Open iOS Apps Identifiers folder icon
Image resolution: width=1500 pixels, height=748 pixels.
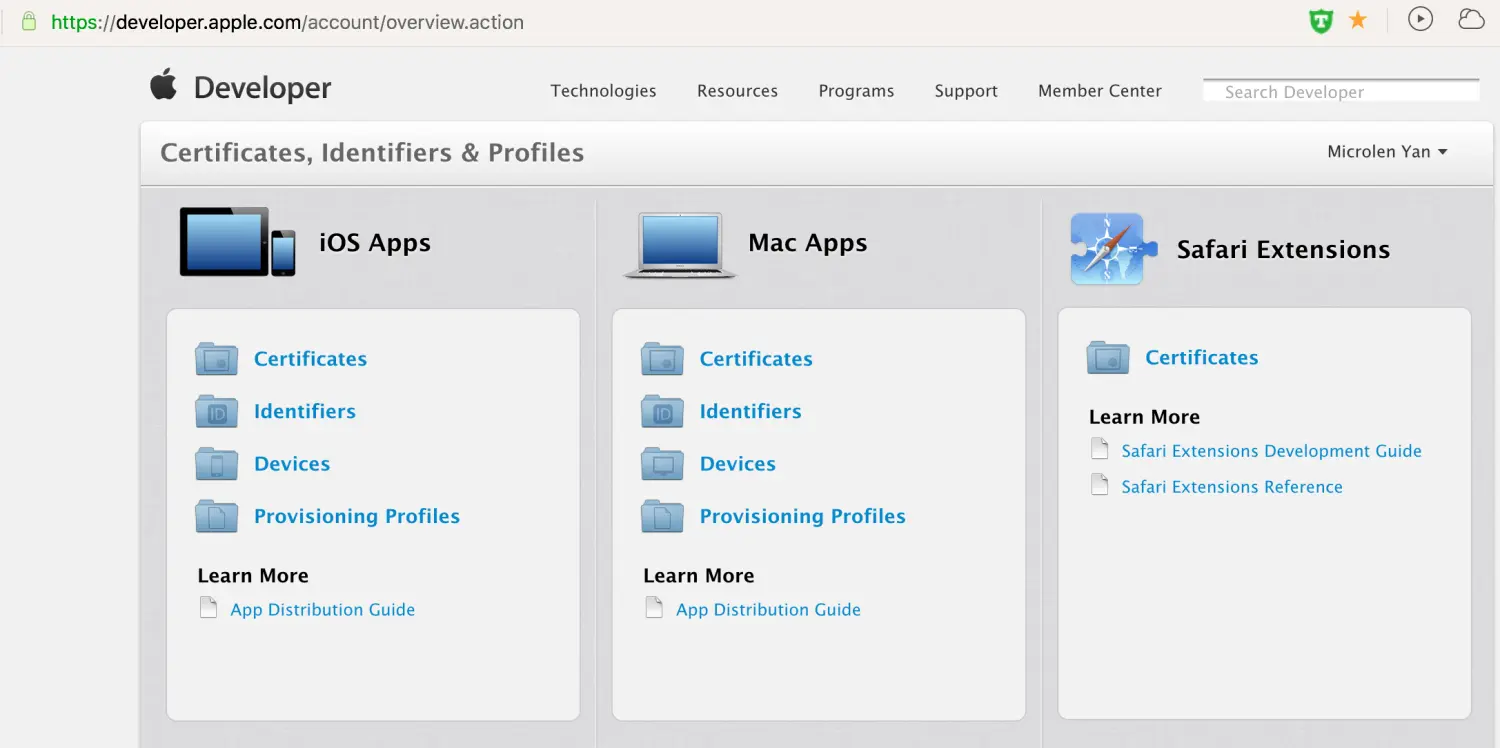click(216, 411)
